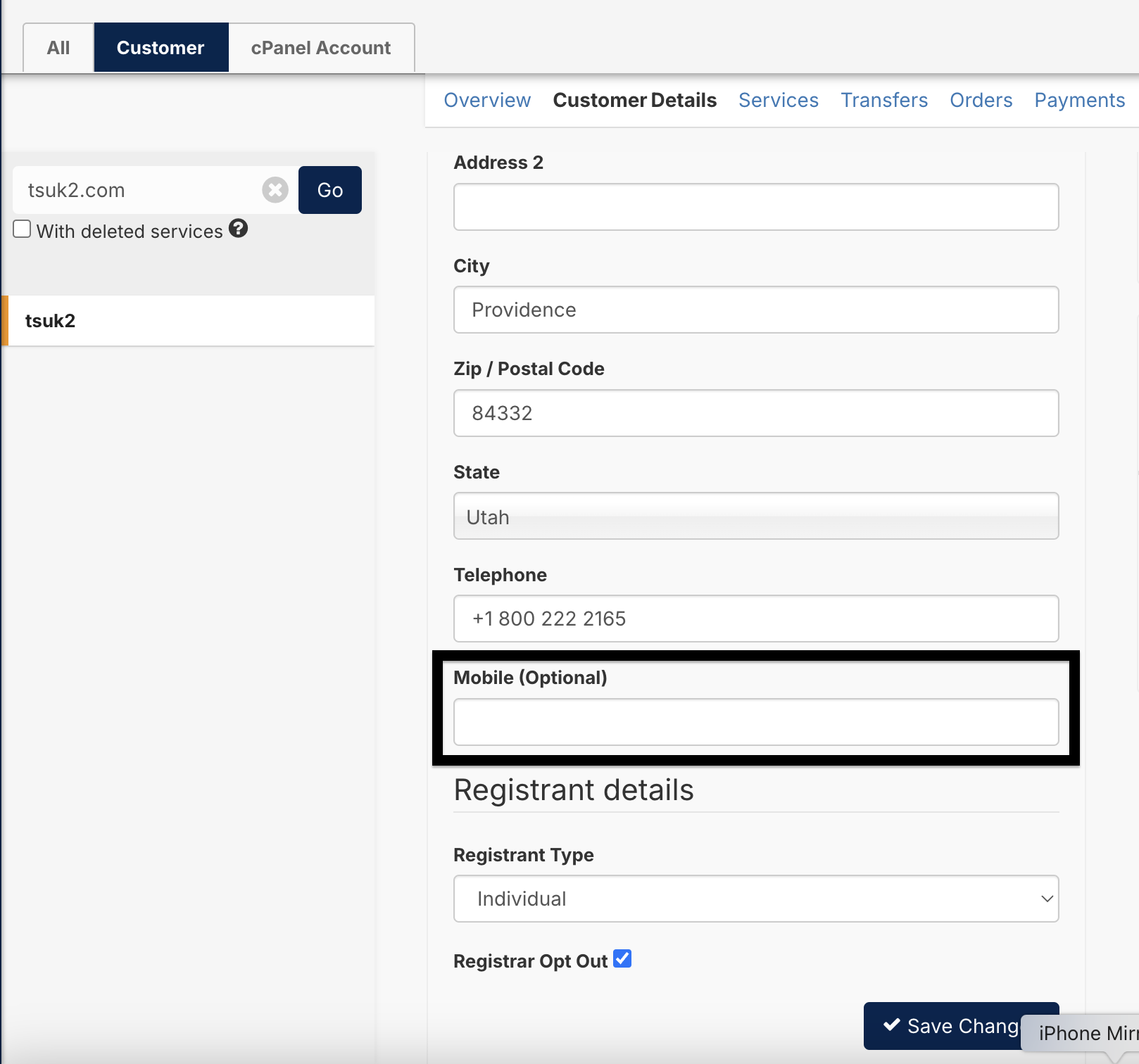Image resolution: width=1139 pixels, height=1064 pixels.
Task: Select the cPanel Account tab
Action: 320,48
